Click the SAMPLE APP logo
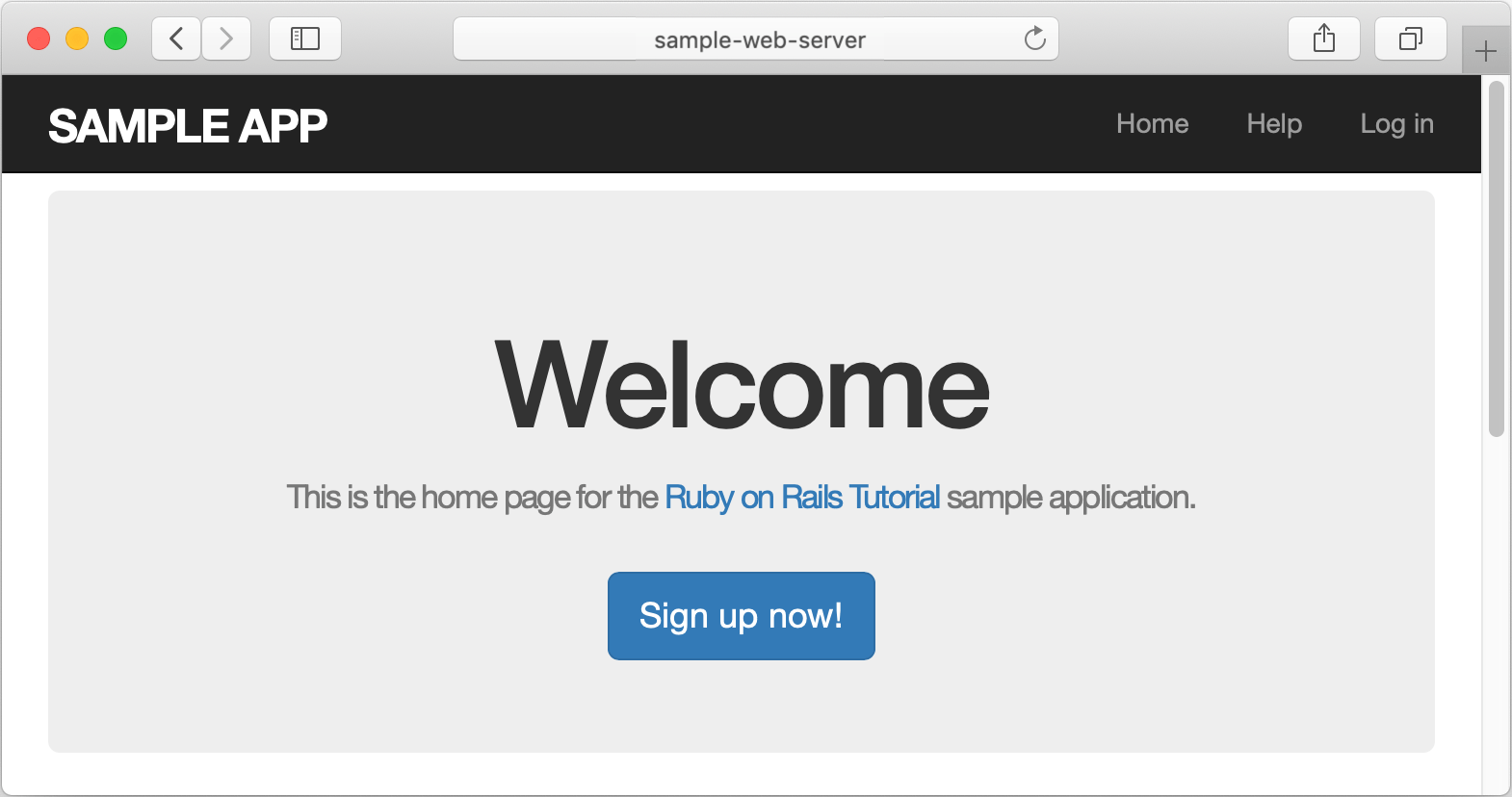 [x=188, y=126]
